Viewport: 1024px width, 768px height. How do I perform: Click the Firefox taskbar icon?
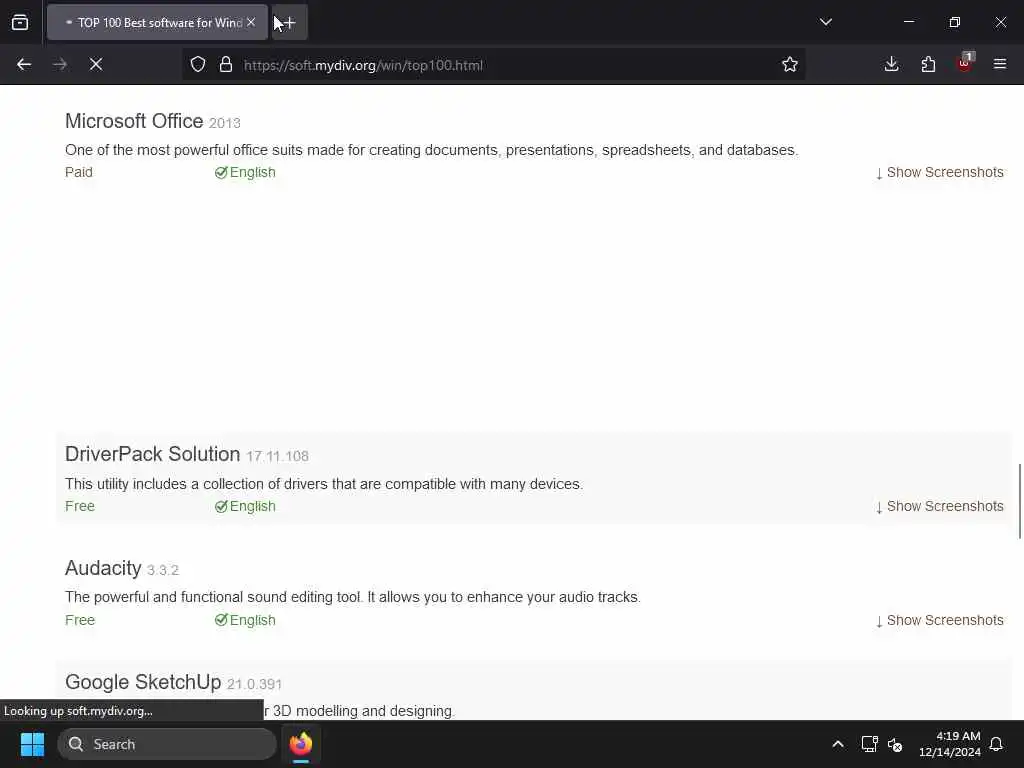click(301, 744)
